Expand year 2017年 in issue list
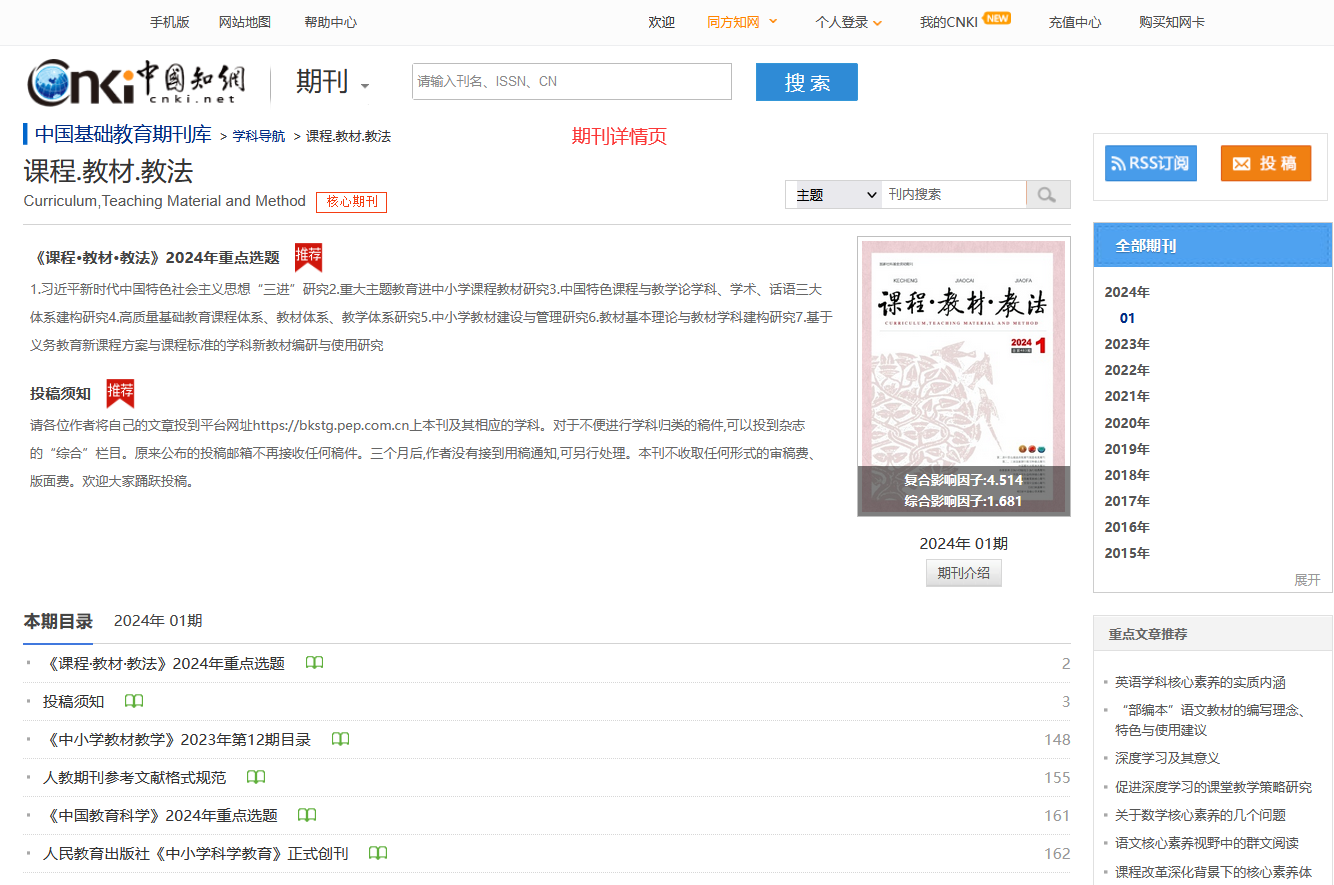This screenshot has width=1334, height=885. (1127, 501)
